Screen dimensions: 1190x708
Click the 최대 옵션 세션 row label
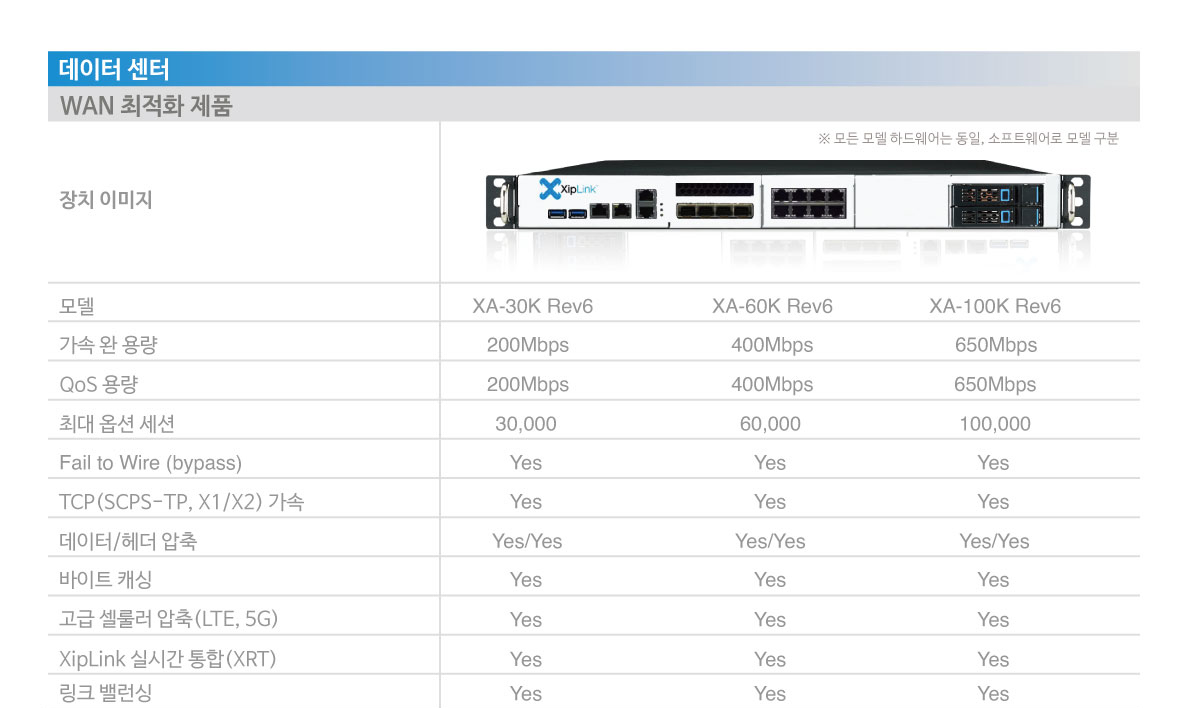117,423
